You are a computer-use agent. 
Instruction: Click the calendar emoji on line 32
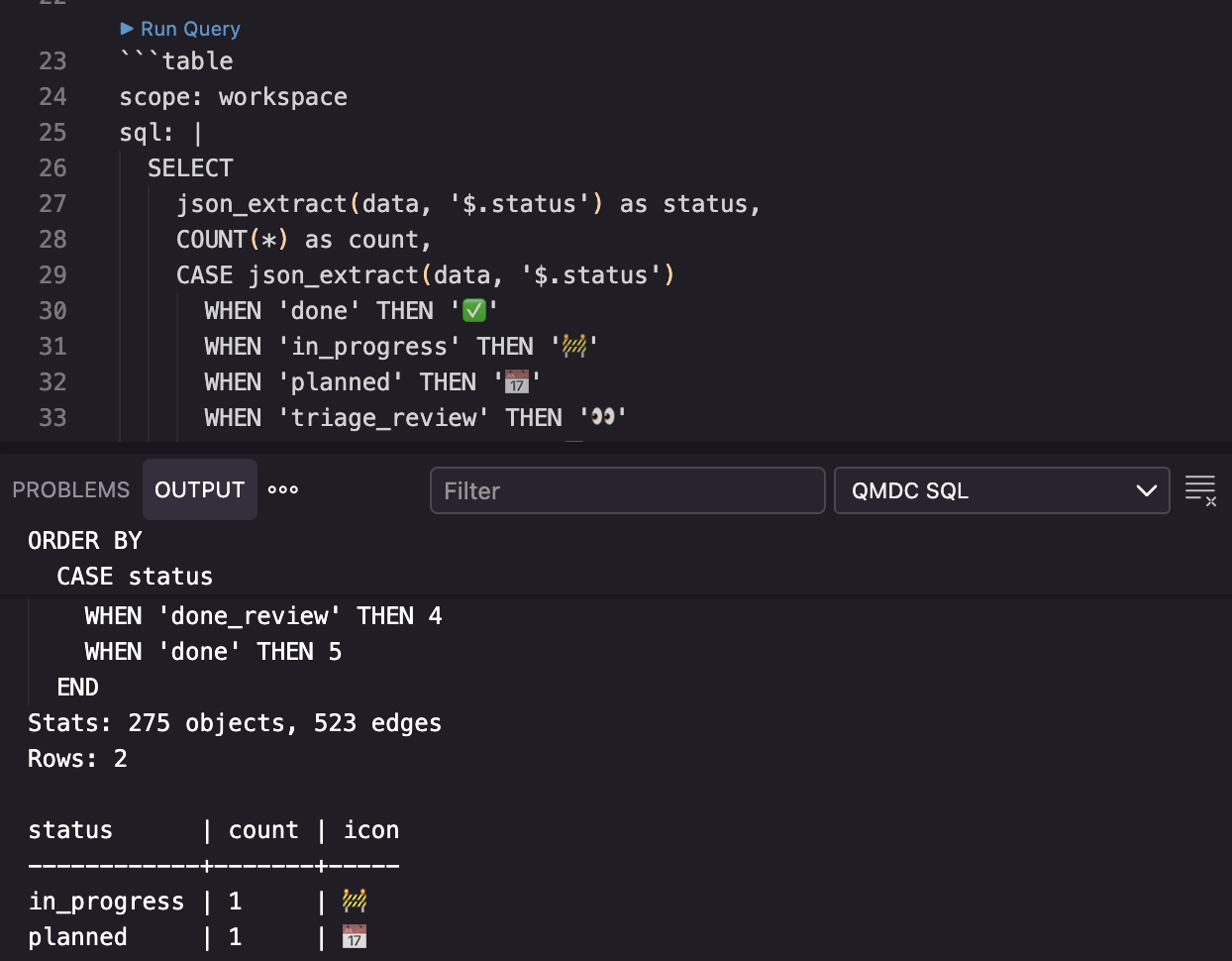tap(517, 382)
